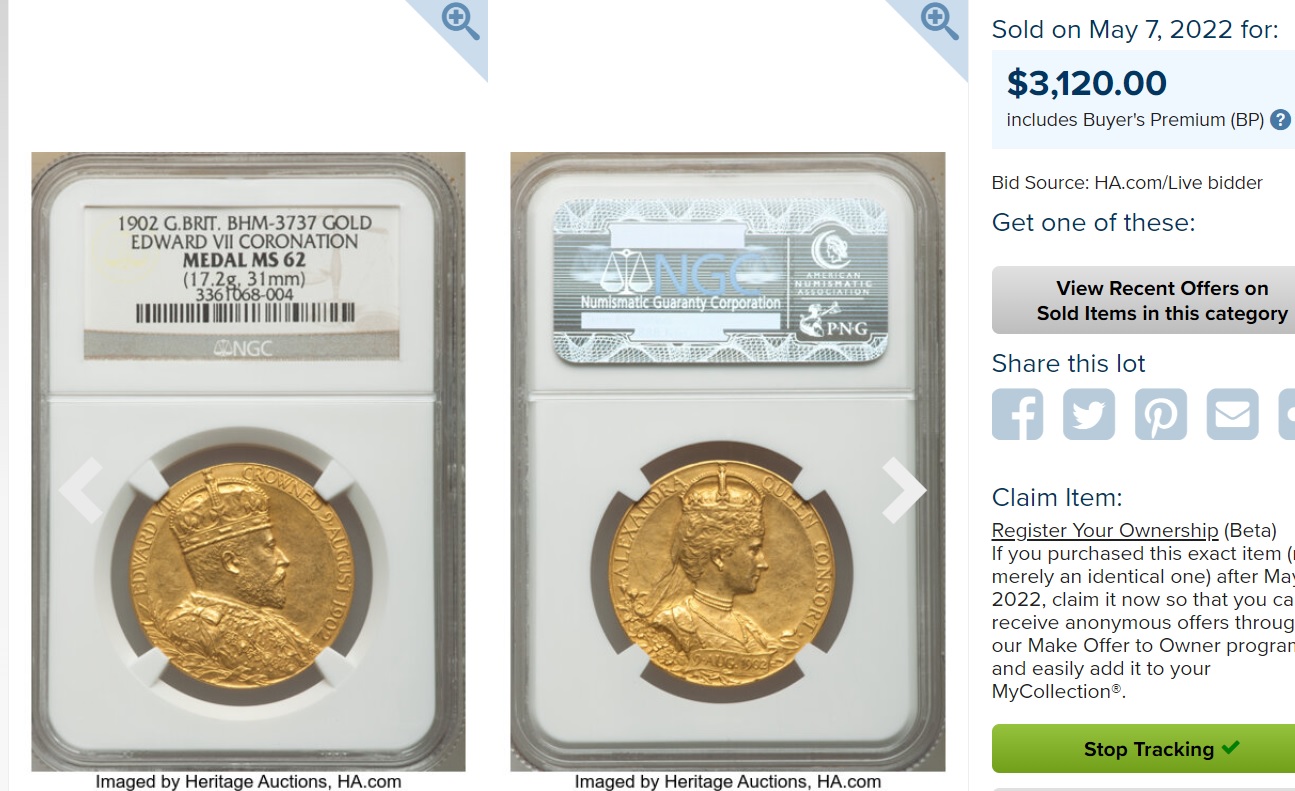Viewport: 1295px width, 791px height.
Task: Share this lot on Facebook
Action: pos(1018,414)
